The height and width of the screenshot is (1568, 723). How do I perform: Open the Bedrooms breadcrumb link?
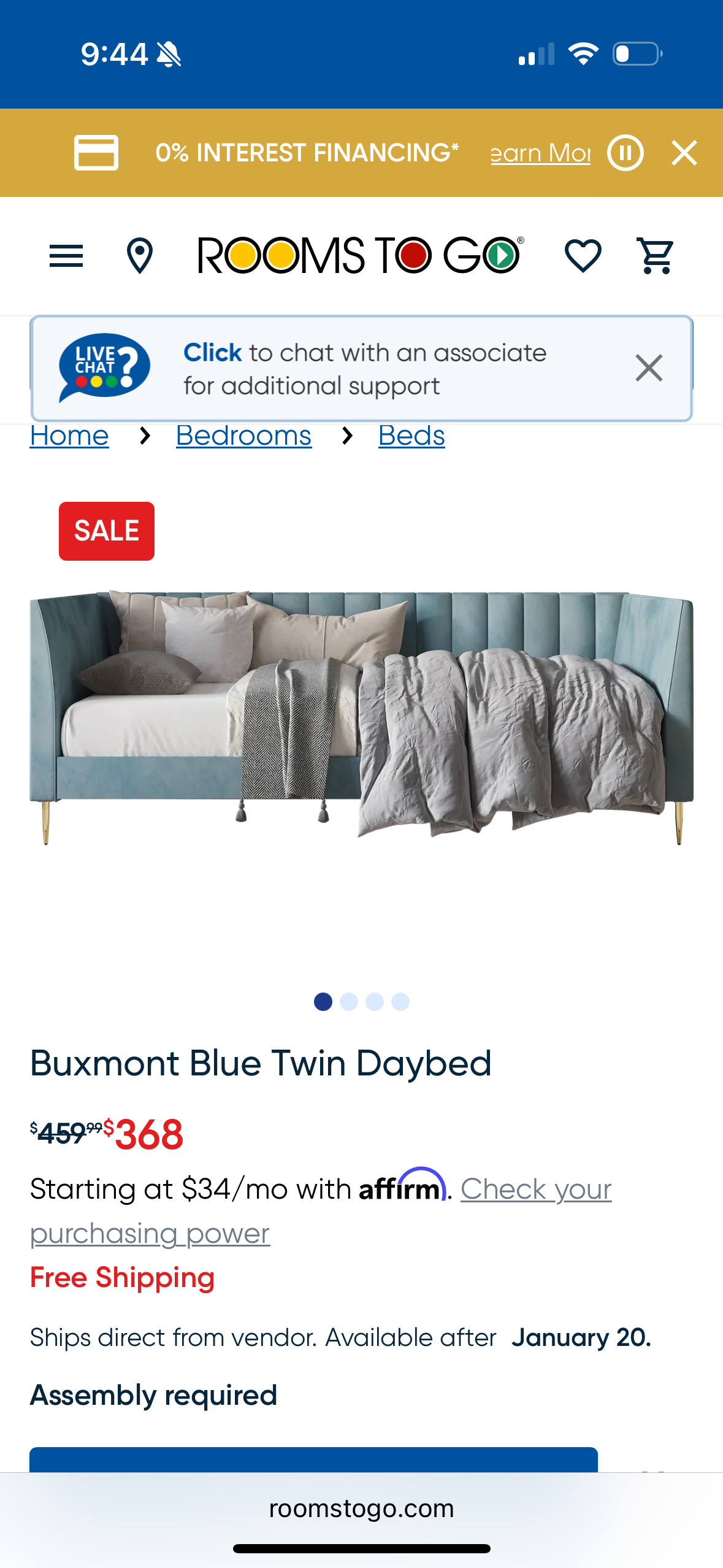(x=243, y=436)
